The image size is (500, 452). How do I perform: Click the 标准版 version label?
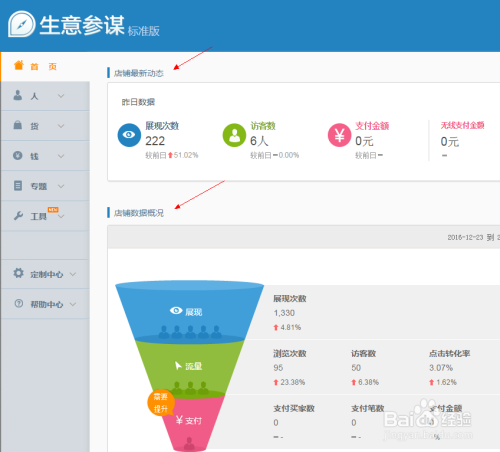pyautogui.click(x=144, y=31)
